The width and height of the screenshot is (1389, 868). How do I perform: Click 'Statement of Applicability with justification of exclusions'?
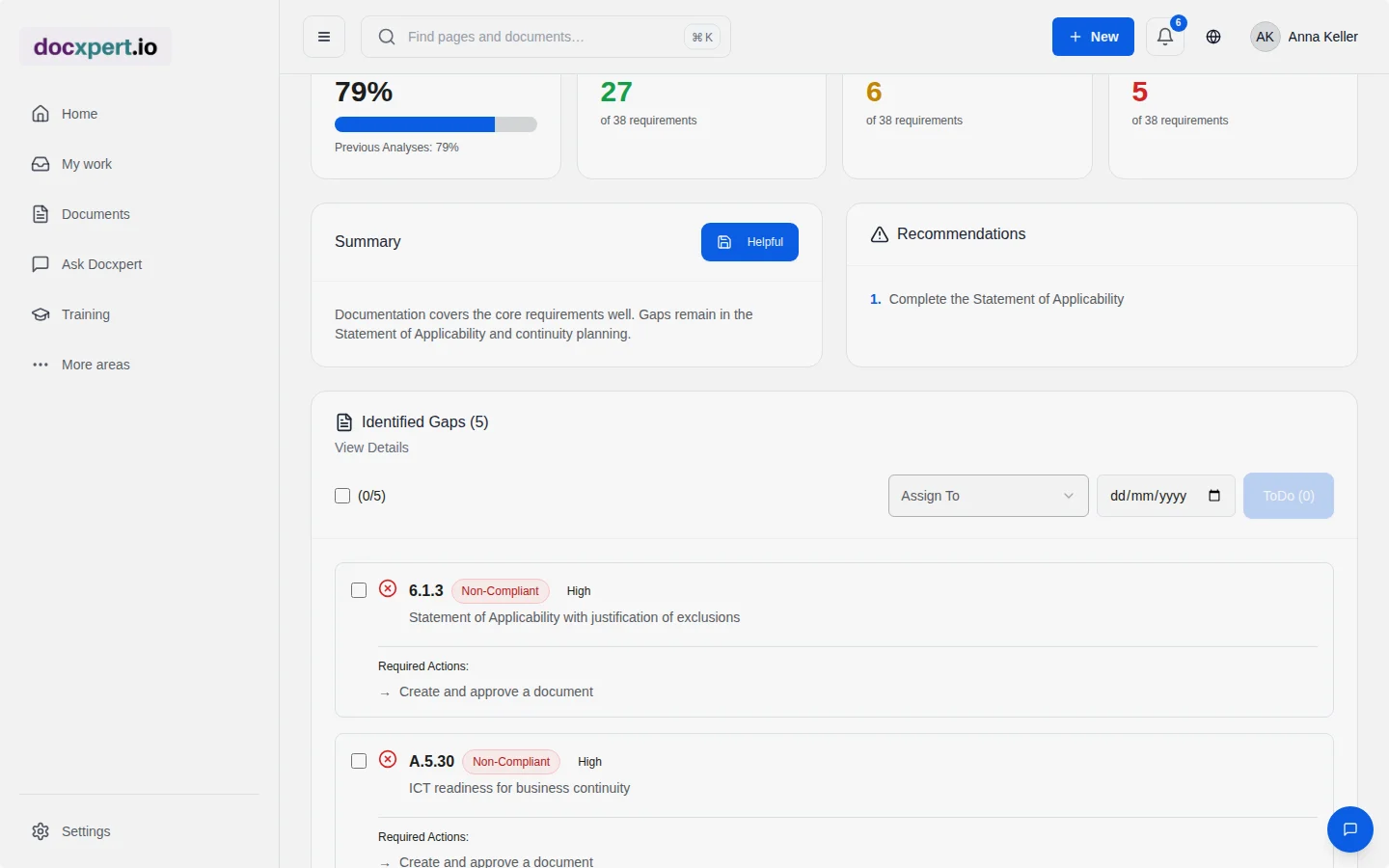point(575,617)
